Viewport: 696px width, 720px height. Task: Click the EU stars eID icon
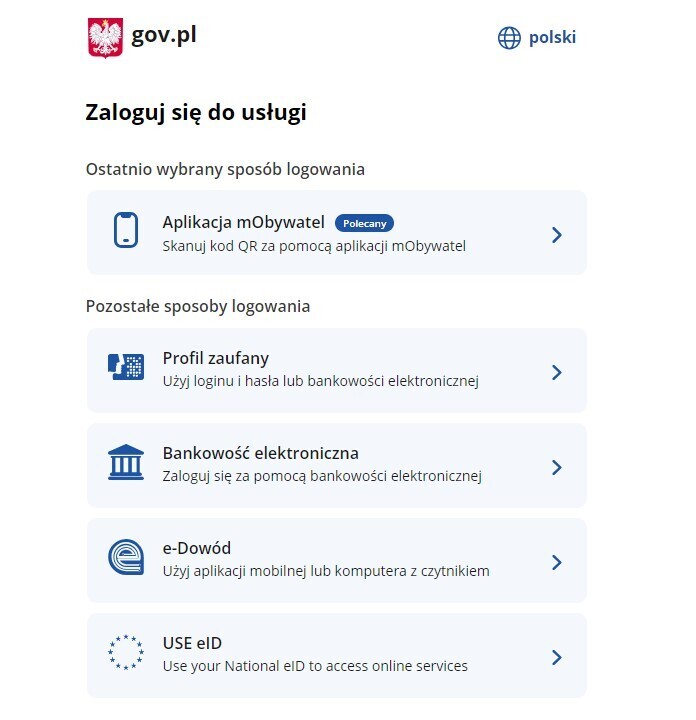pyautogui.click(x=126, y=652)
